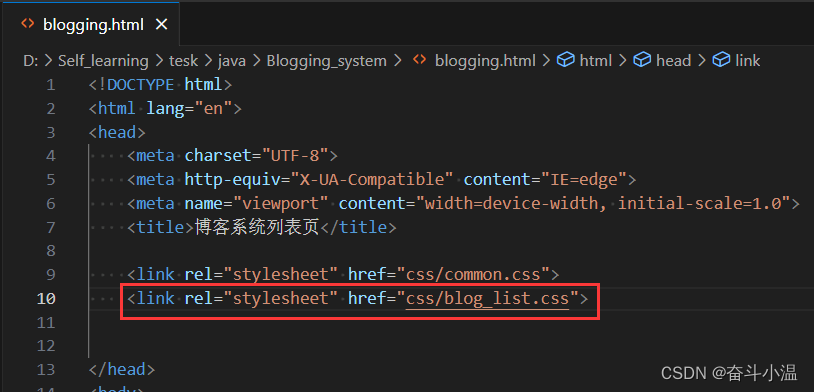Click the HTML file icon in breadcrumb
Screen dimensions: 814x392
[x=419, y=61]
